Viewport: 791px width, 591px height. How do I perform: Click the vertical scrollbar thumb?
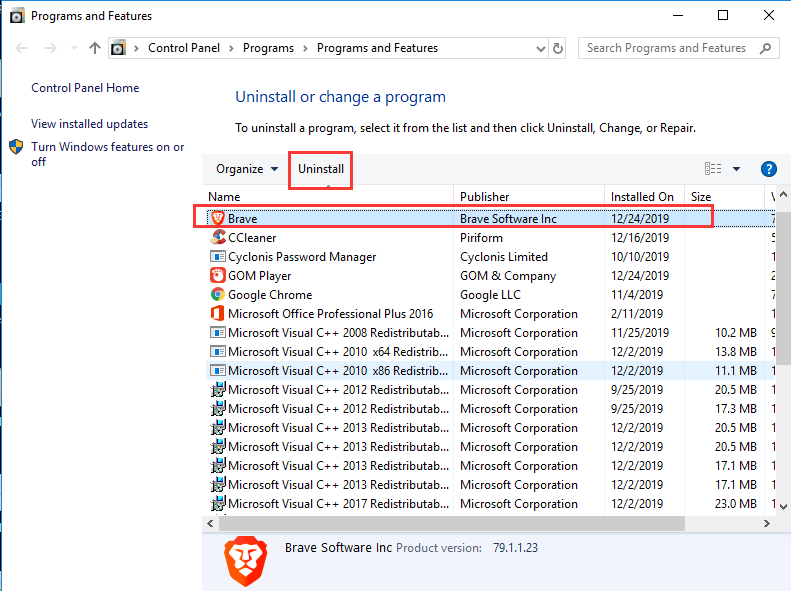click(x=783, y=288)
